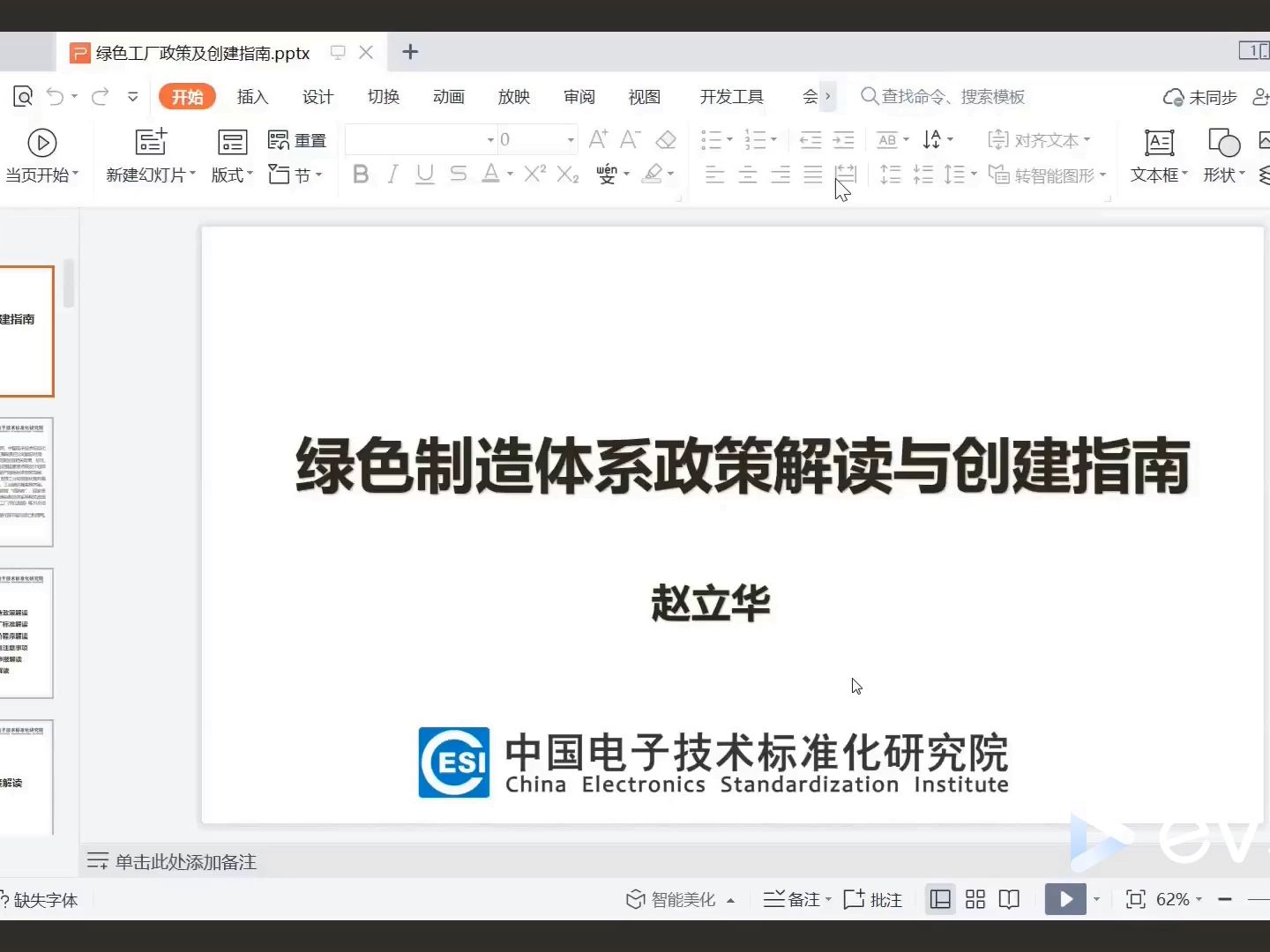The image size is (1270, 952).
Task: Decrease the indent level
Action: (x=811, y=139)
